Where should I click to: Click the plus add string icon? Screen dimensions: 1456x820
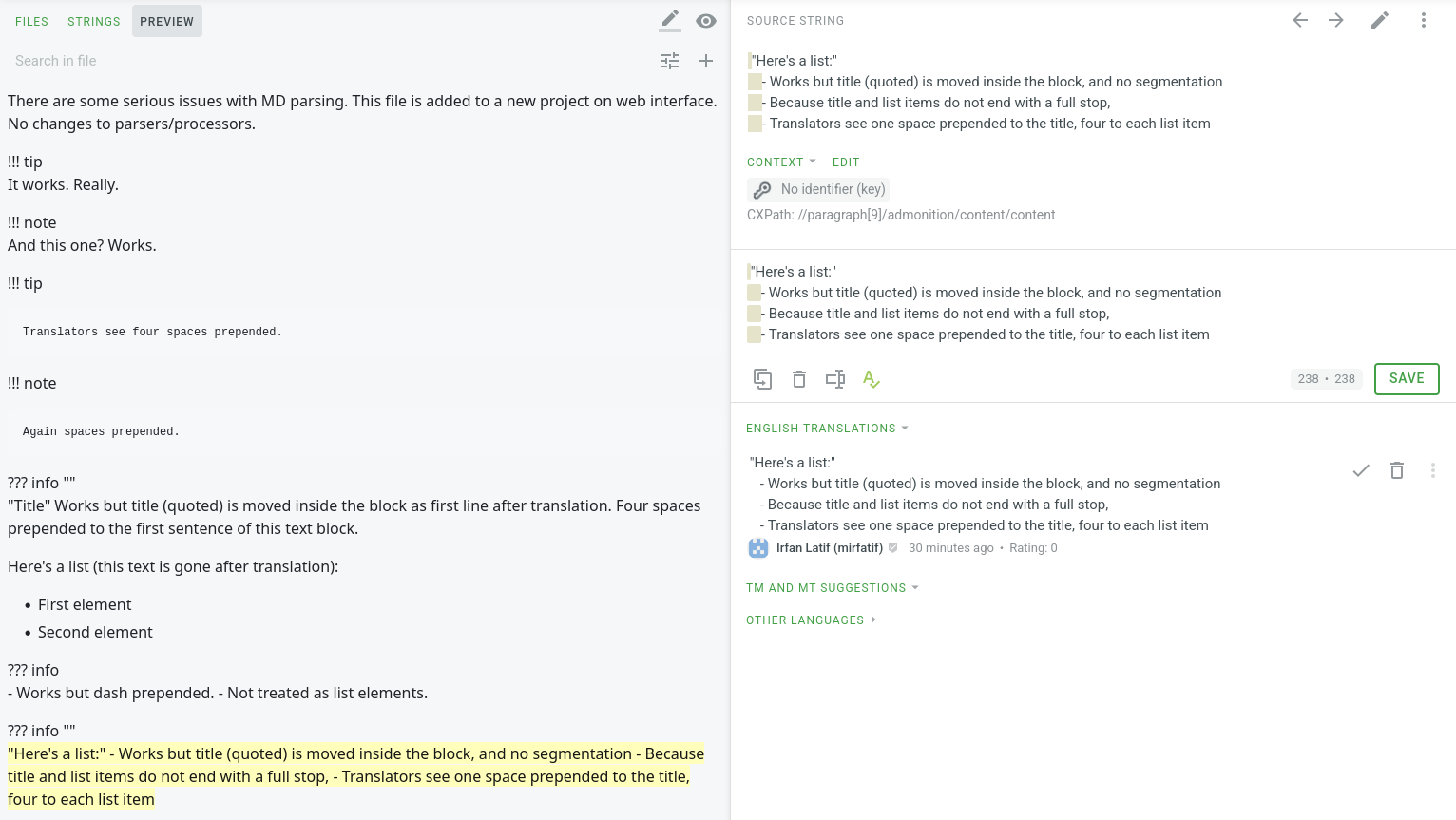pyautogui.click(x=706, y=61)
